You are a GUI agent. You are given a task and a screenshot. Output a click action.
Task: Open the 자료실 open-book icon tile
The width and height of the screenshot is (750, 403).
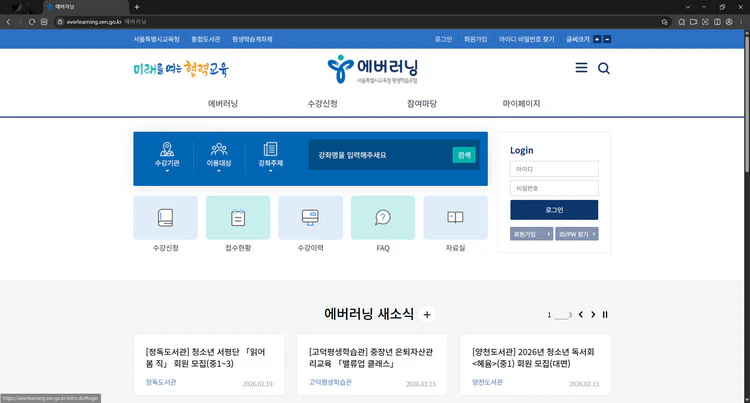(455, 217)
